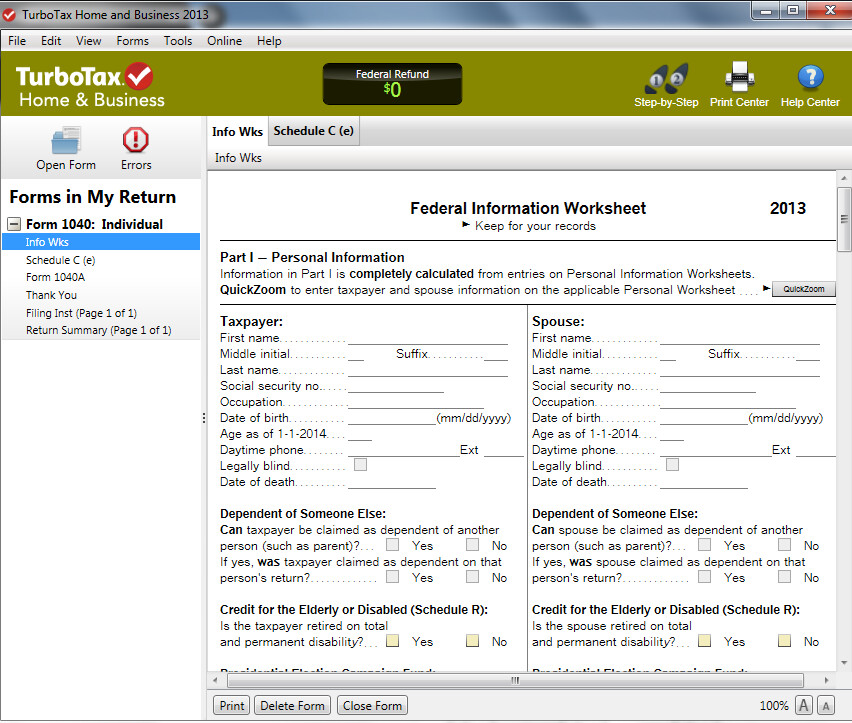Image resolution: width=852 pixels, height=723 pixels.
Task: Decrease text size with small A icon
Action: pyautogui.click(x=825, y=706)
